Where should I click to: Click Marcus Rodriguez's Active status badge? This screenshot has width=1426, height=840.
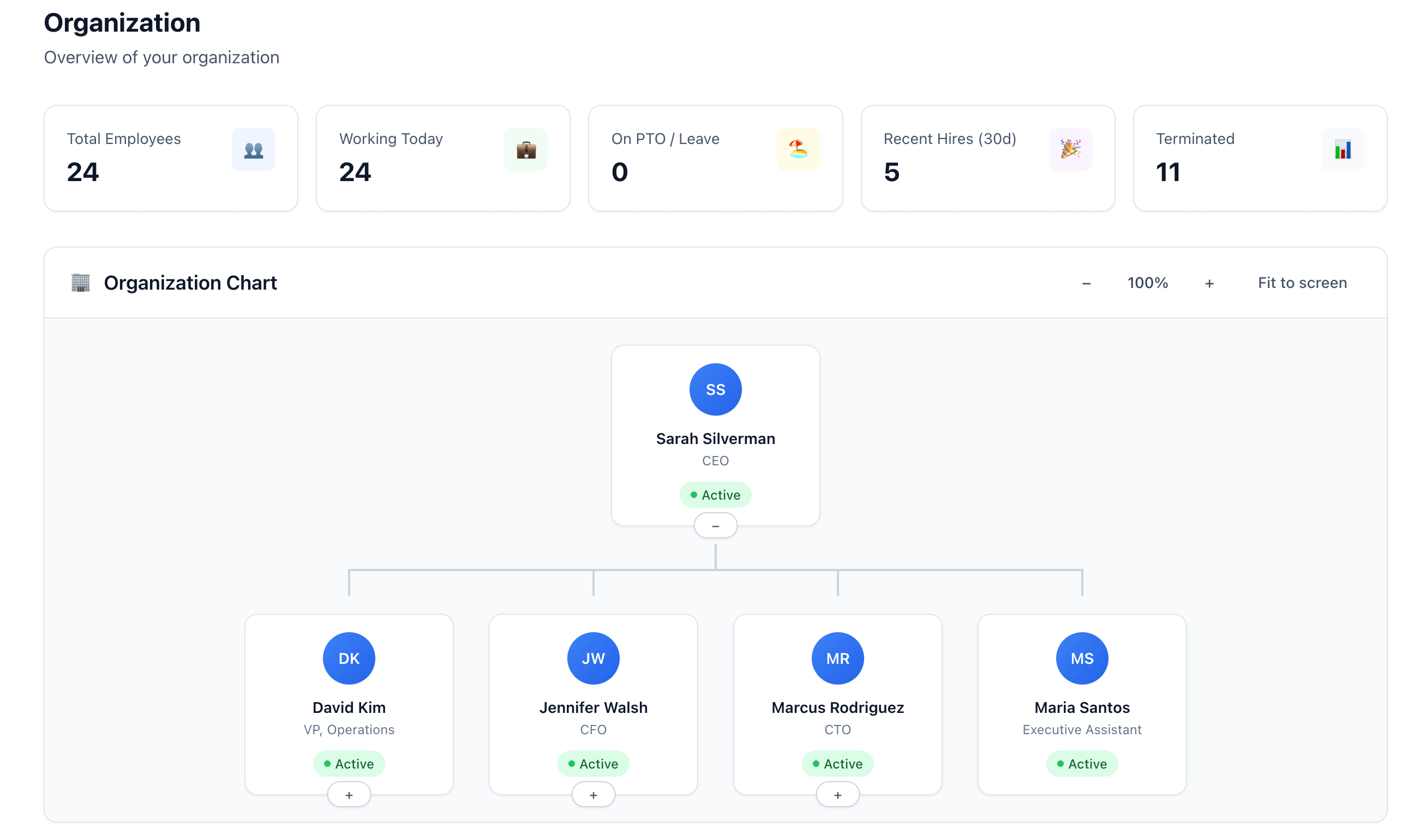[837, 764]
